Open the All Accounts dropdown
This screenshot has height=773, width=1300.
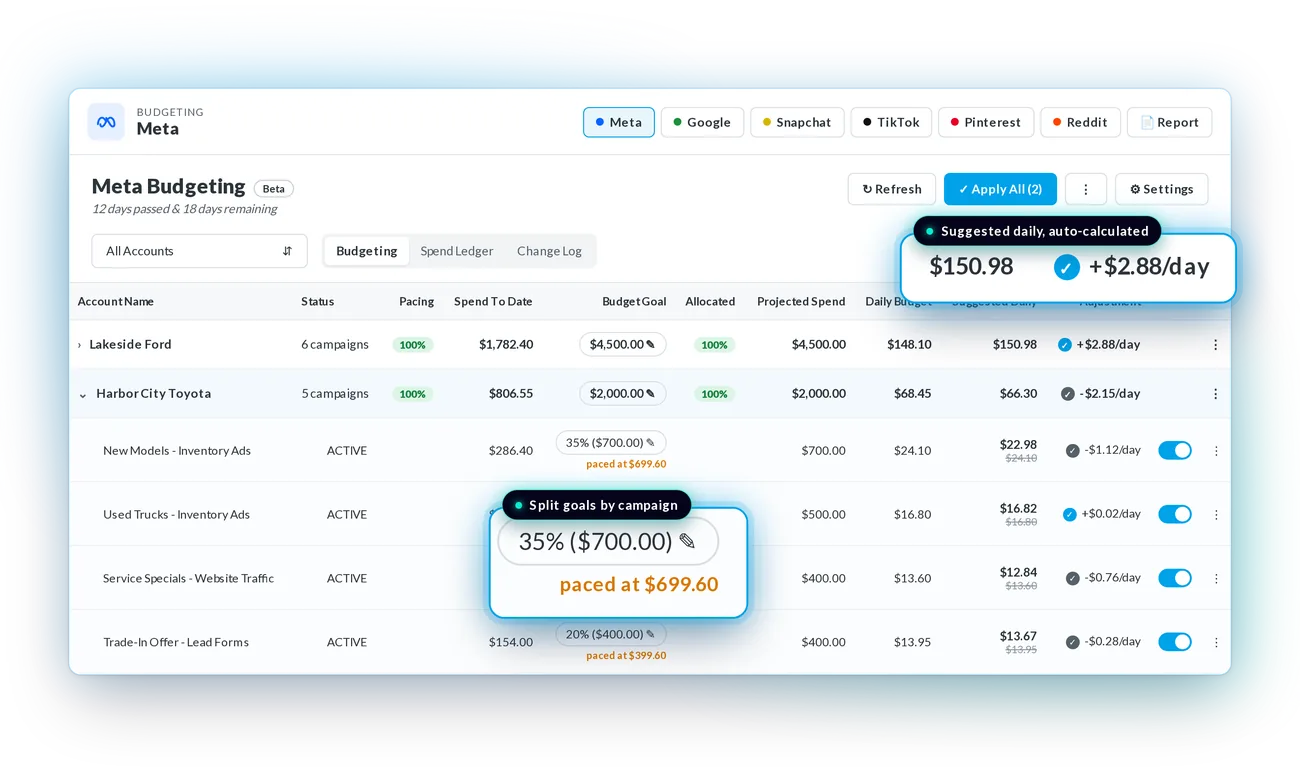click(200, 251)
